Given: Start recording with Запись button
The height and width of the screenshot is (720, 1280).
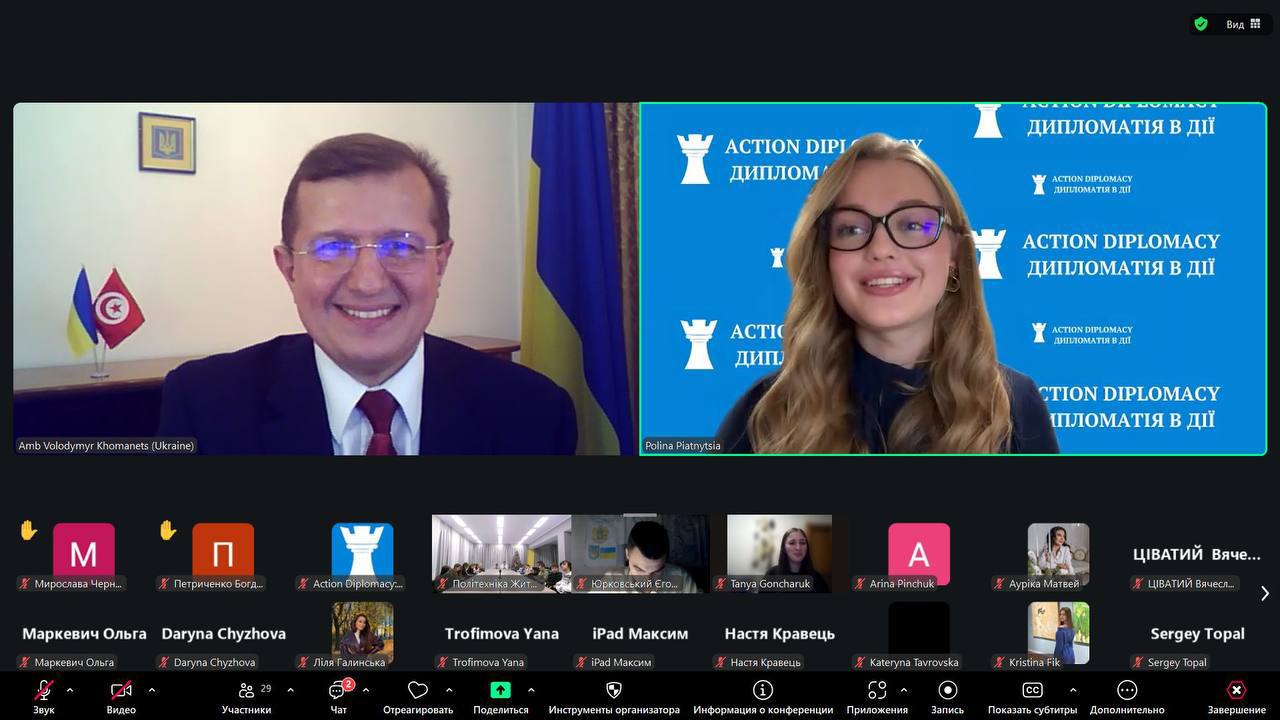Looking at the screenshot, I should coord(947,691).
